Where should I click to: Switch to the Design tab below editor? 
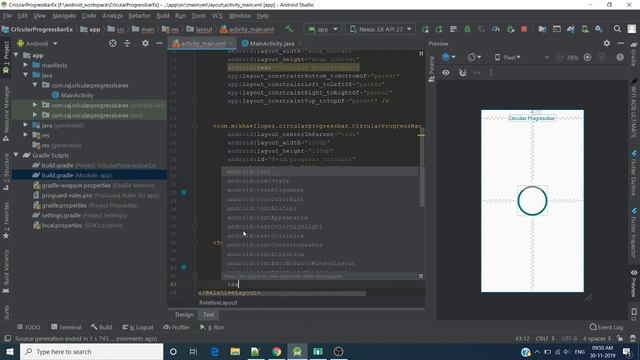tap(184, 315)
